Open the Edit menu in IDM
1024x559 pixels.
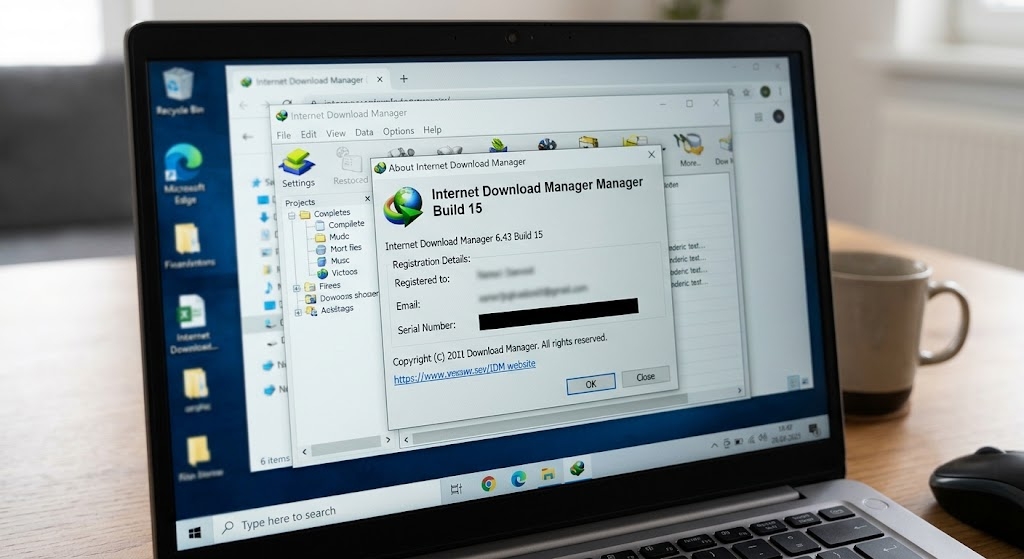pyautogui.click(x=308, y=134)
